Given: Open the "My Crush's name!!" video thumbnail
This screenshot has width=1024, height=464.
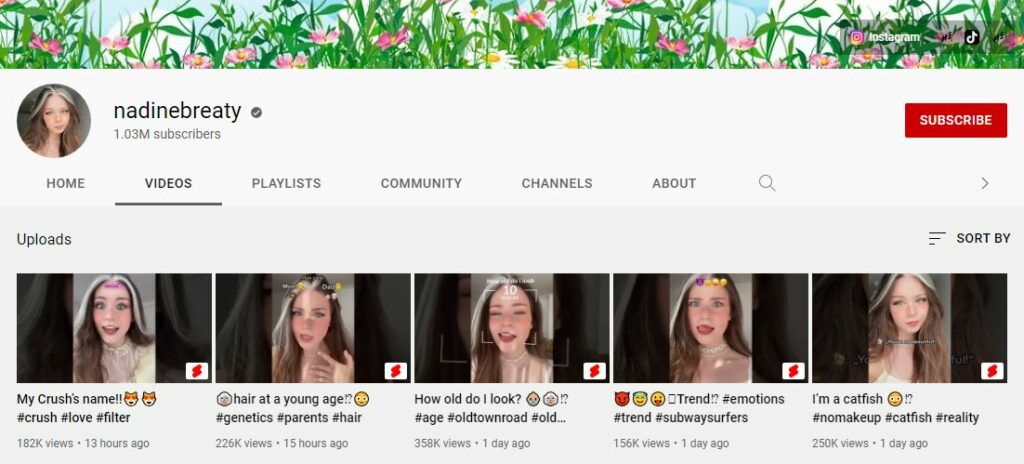Looking at the screenshot, I should [x=114, y=328].
